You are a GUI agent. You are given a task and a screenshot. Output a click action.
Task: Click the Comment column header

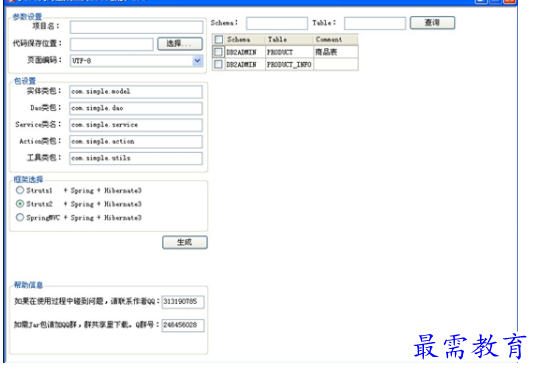coord(335,40)
